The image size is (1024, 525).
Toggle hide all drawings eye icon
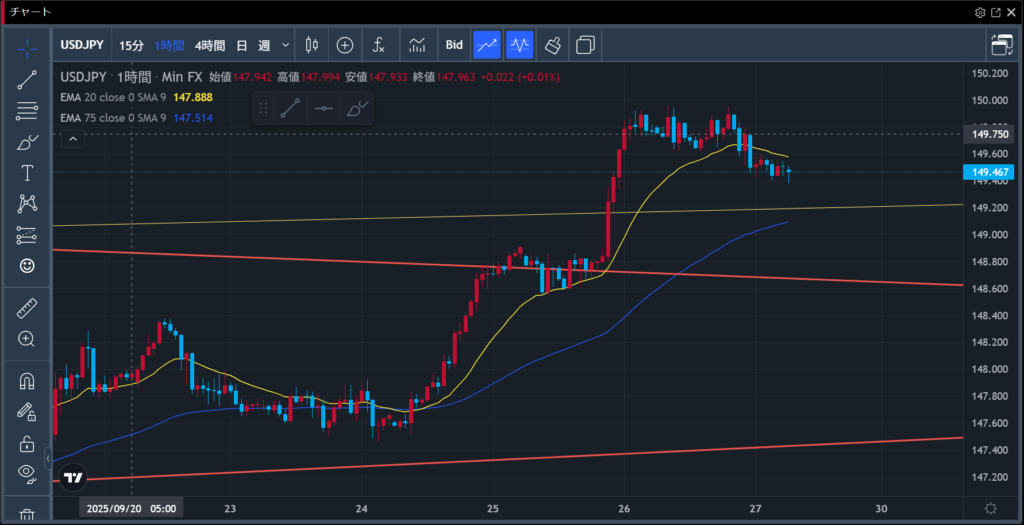[x=27, y=473]
